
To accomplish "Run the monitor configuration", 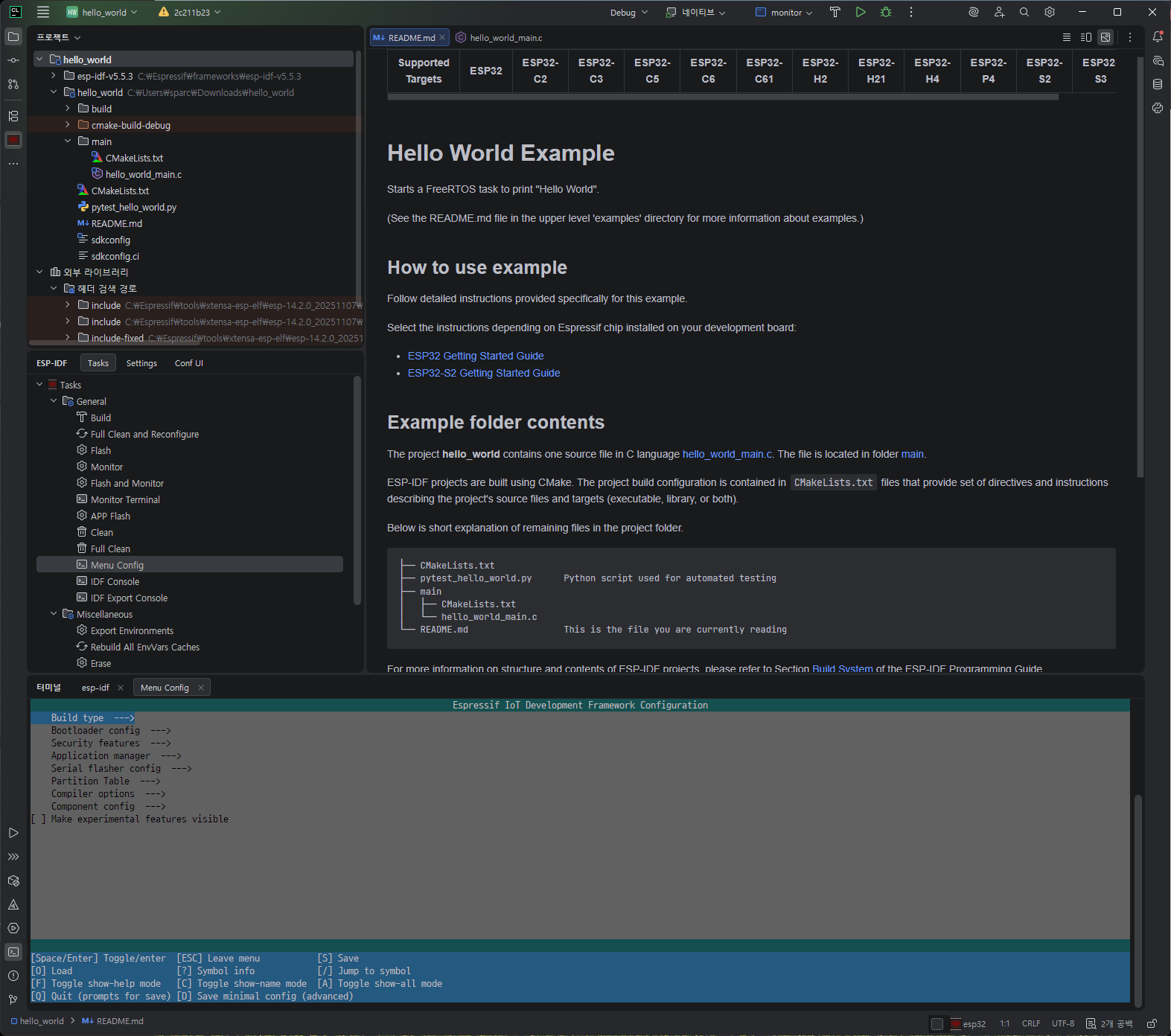I will [861, 12].
